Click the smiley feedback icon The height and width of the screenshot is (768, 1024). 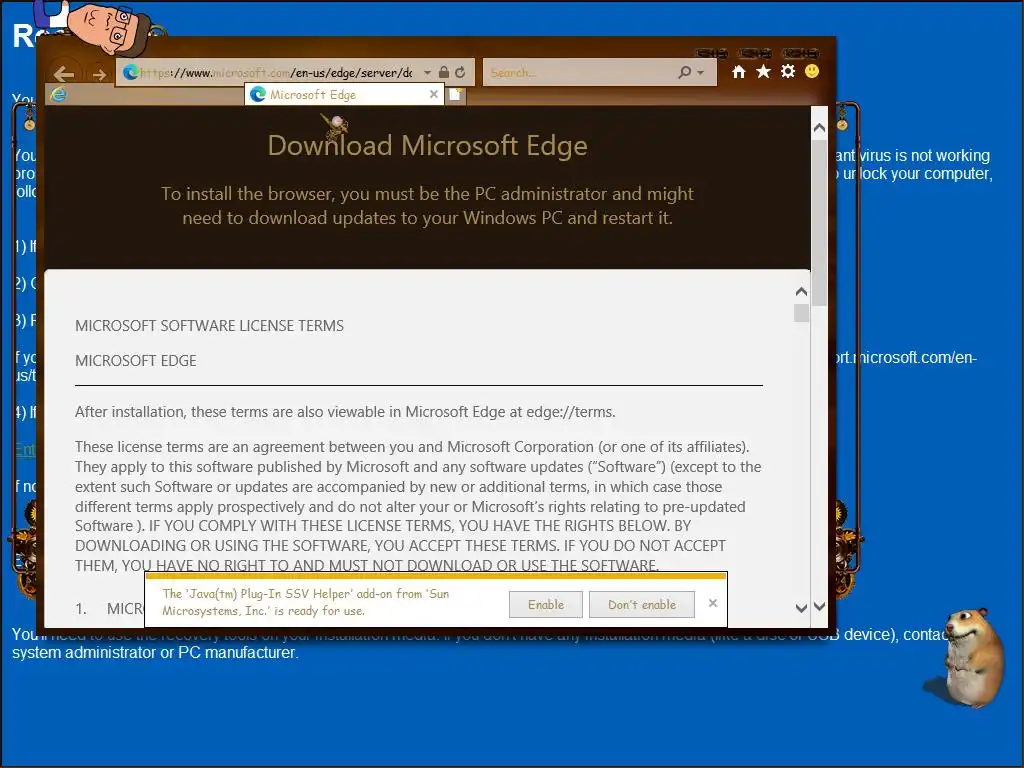click(812, 71)
